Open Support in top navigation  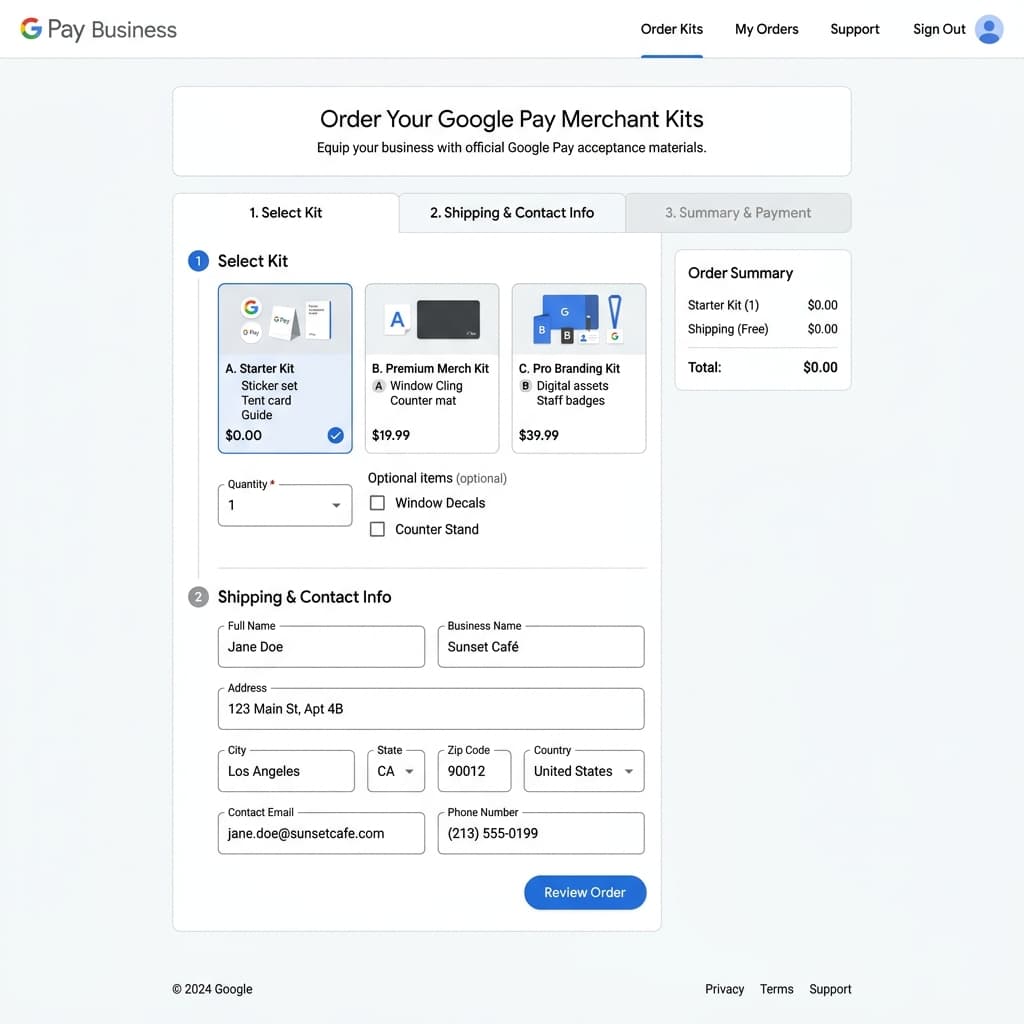click(855, 29)
